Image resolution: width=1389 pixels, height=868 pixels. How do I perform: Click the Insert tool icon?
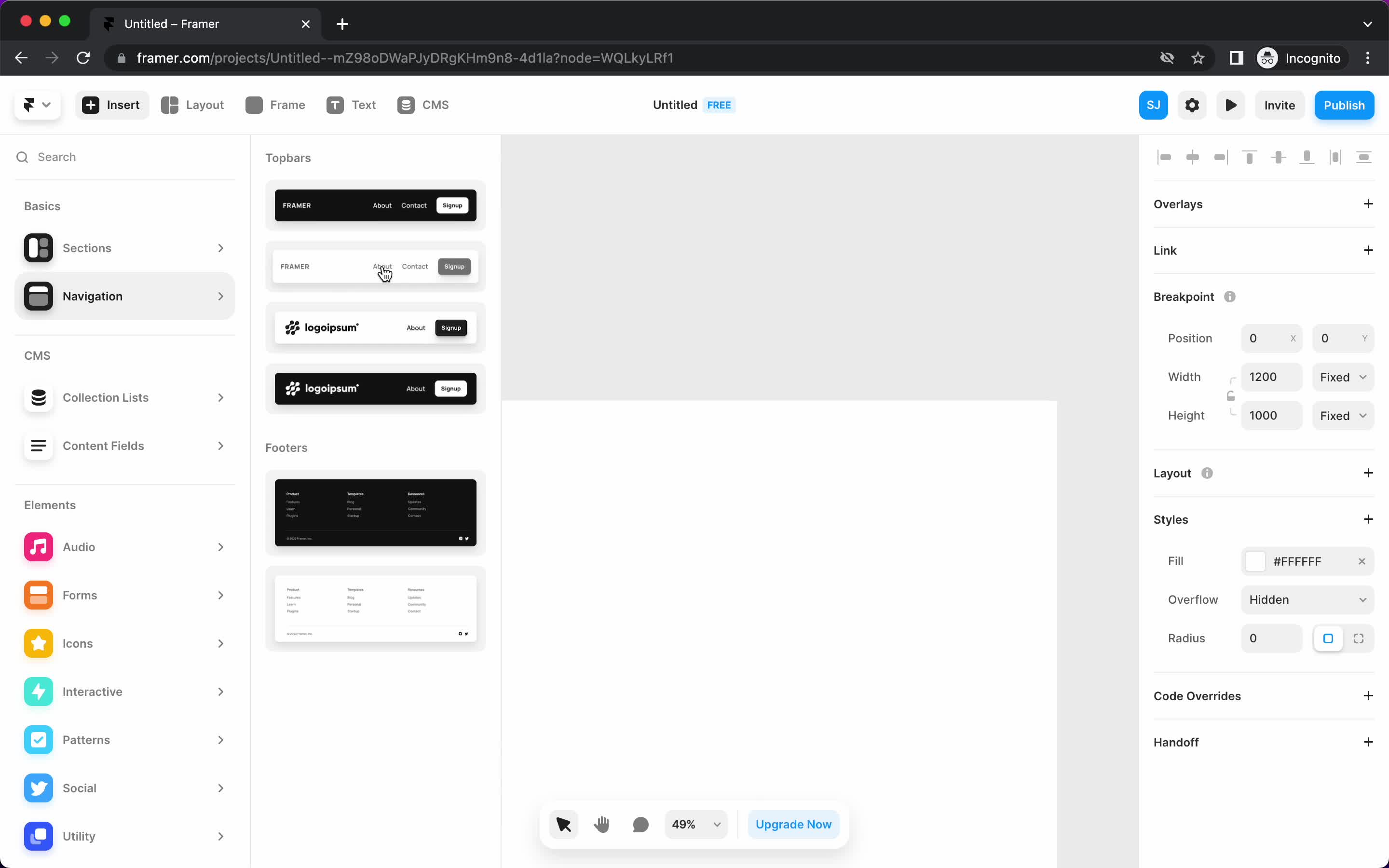90,105
